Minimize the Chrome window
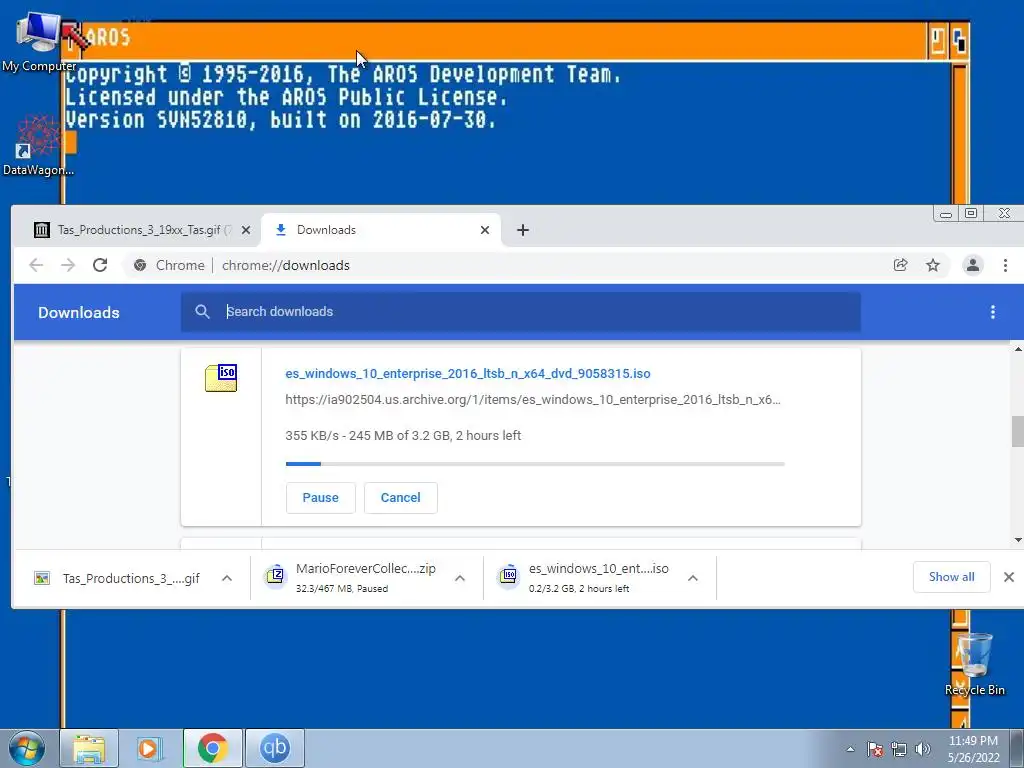 pos(946,214)
